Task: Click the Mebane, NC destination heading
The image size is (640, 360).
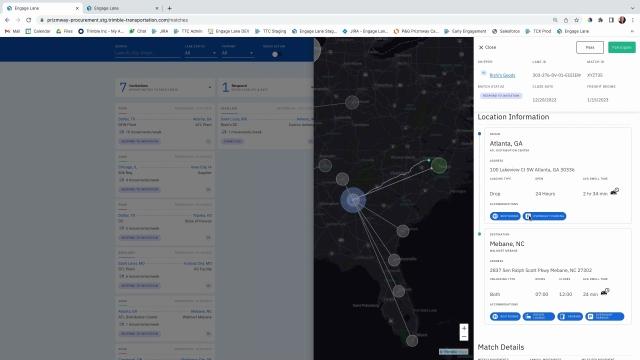Action: [x=507, y=244]
